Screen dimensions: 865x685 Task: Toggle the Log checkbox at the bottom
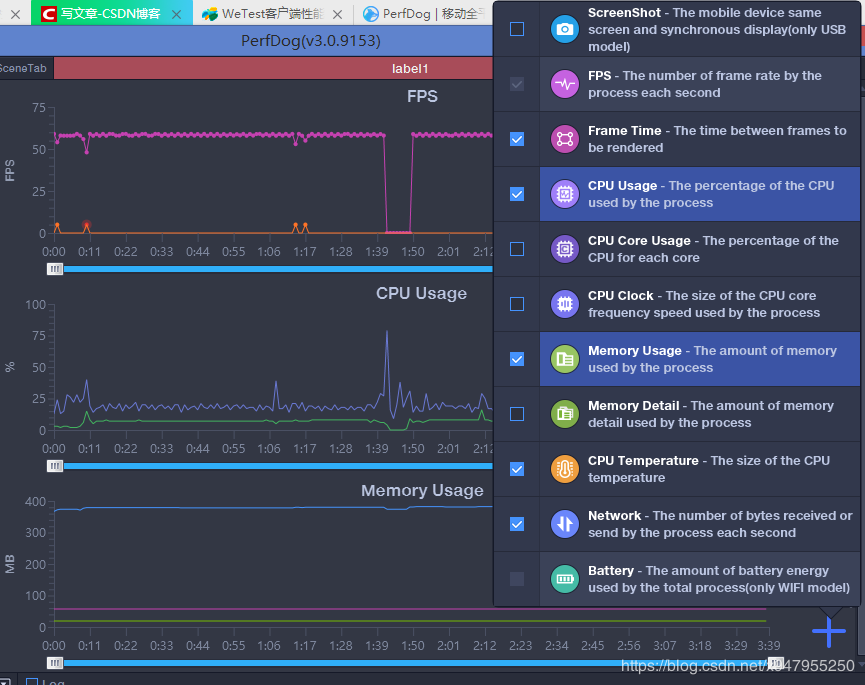click(x=32, y=682)
